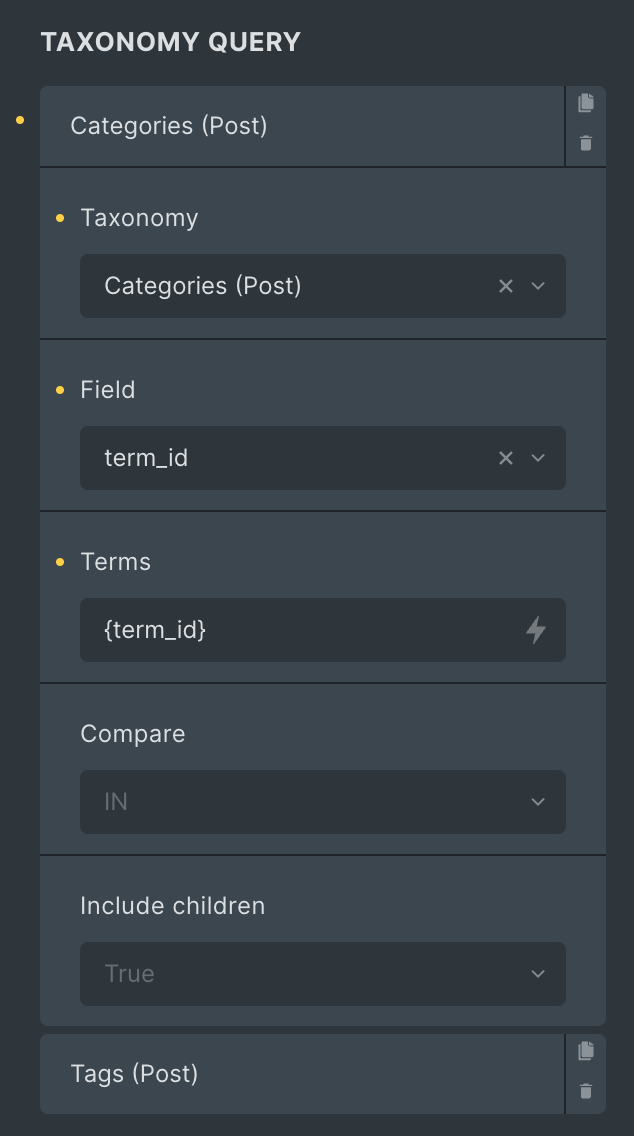Open the Include children dropdown
The height and width of the screenshot is (1136, 634).
(x=322, y=974)
